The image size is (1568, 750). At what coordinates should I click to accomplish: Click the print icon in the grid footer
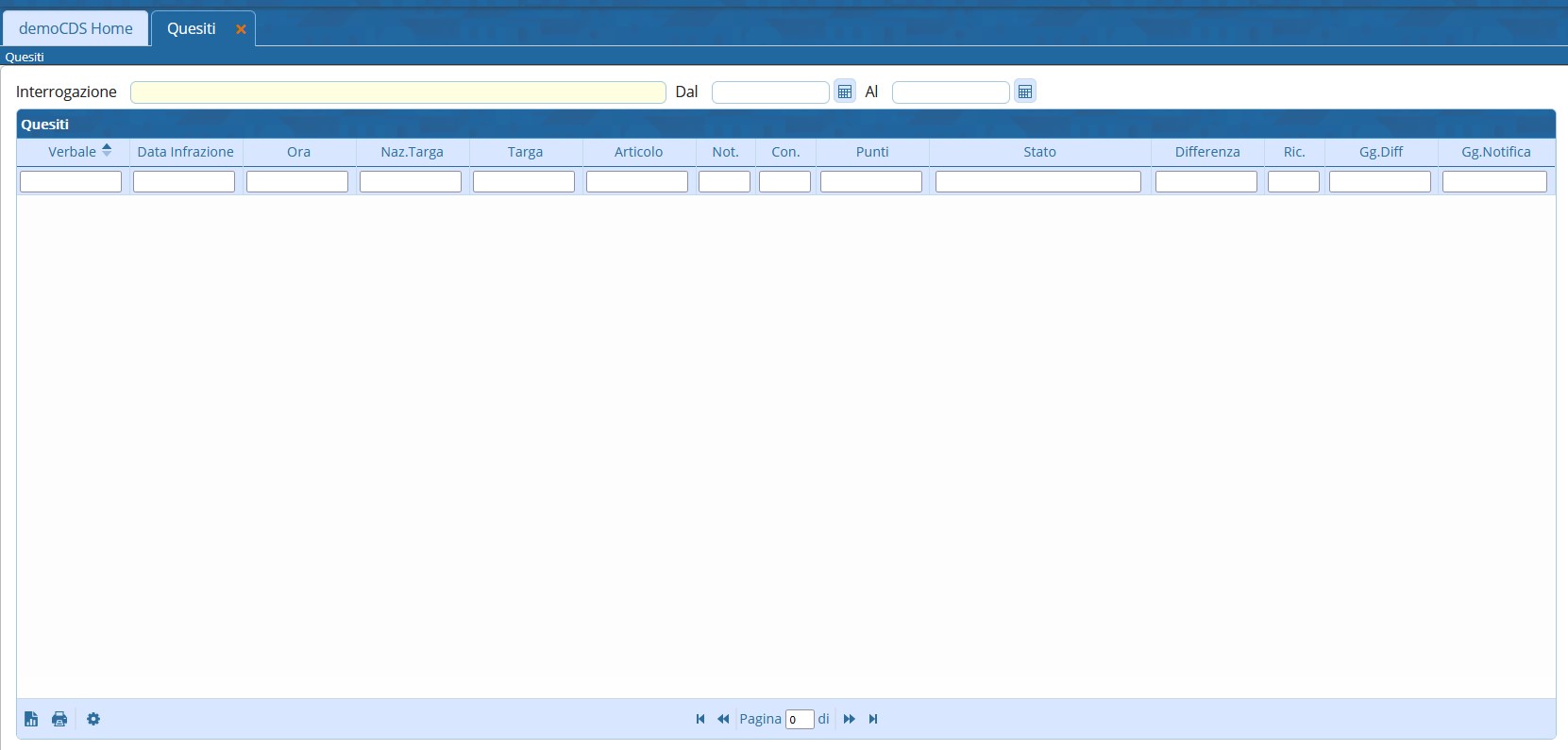[x=59, y=719]
